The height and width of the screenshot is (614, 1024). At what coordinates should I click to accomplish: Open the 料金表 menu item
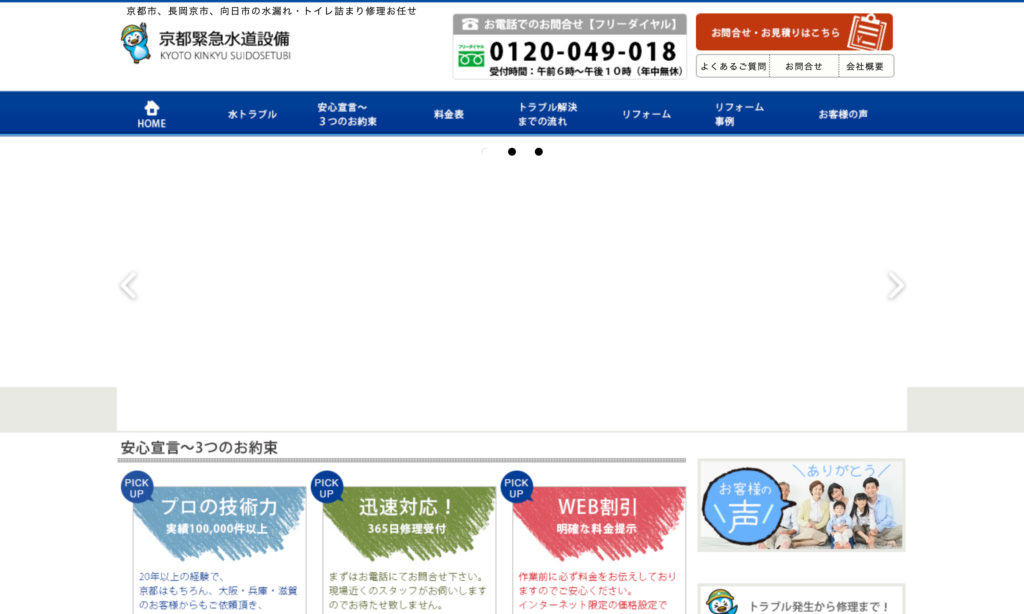click(x=449, y=114)
